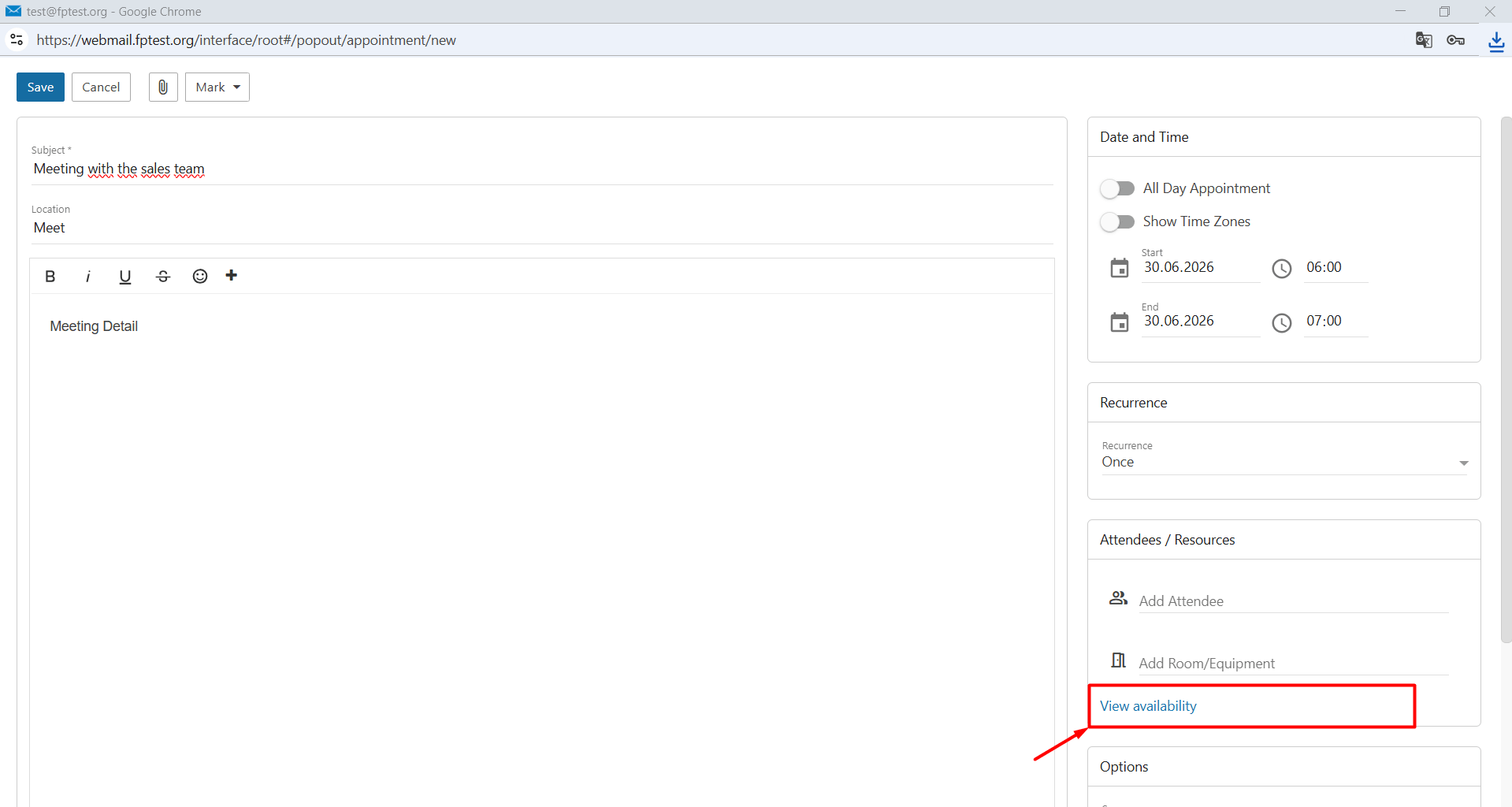Cancel the new appointment
The height and width of the screenshot is (807, 1512).
tap(101, 87)
